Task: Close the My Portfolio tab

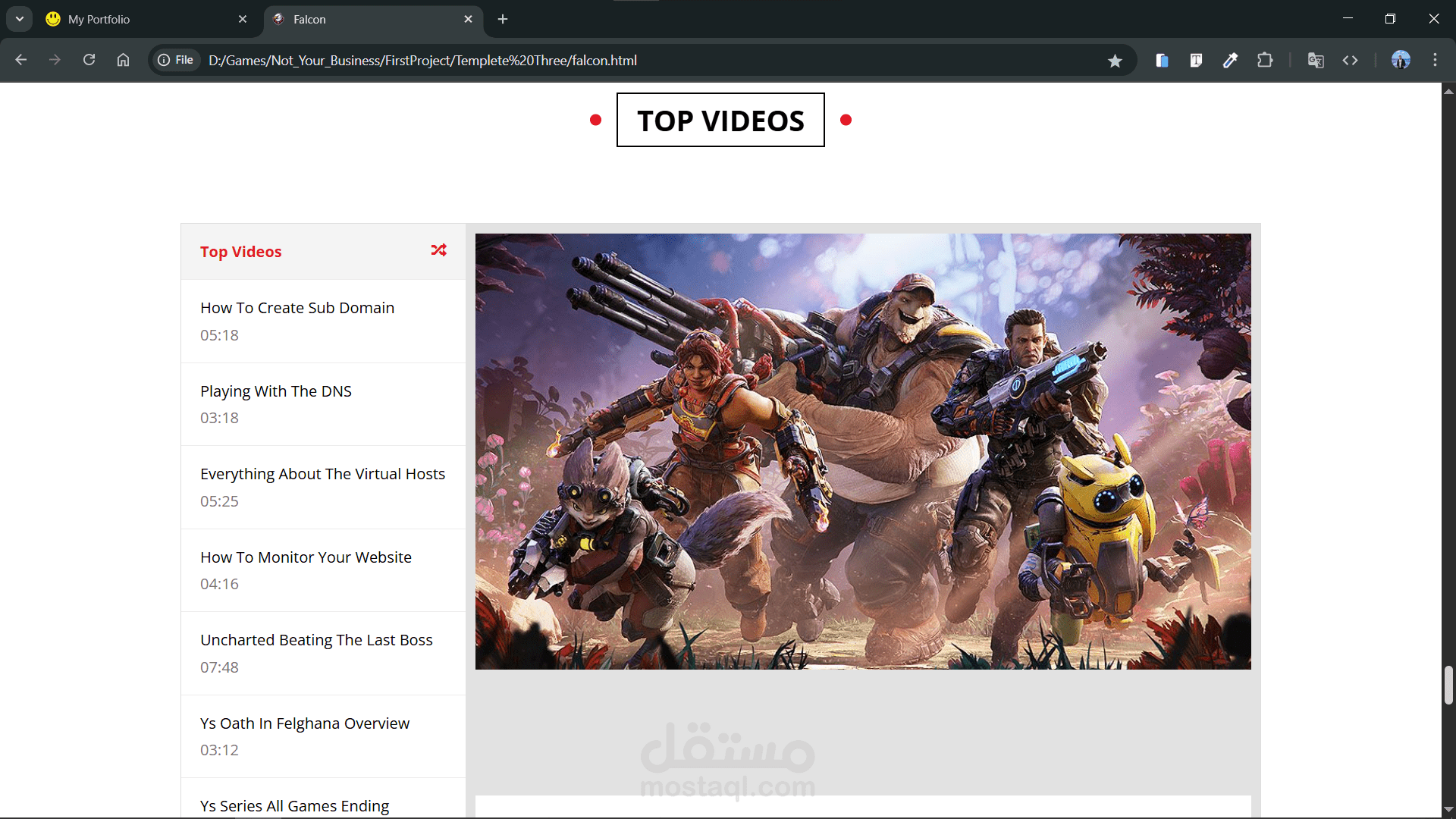Action: coord(243,19)
